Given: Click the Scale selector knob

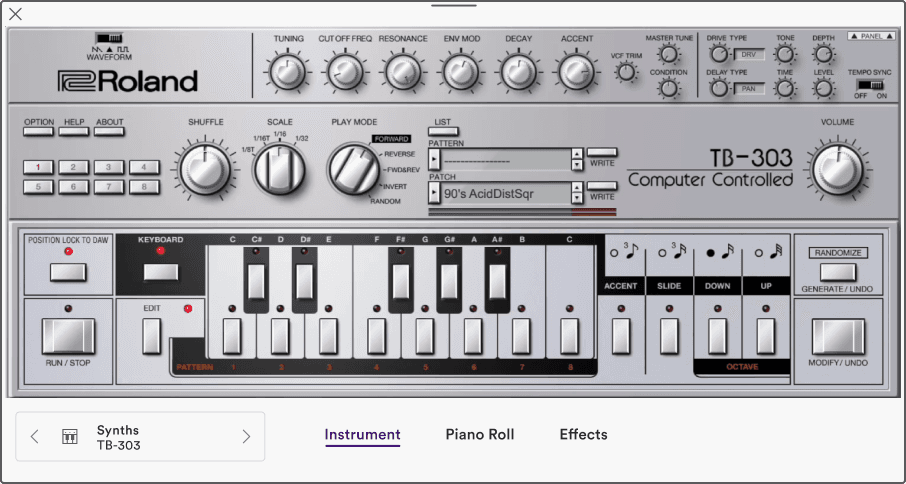Looking at the screenshot, I should 279,170.
